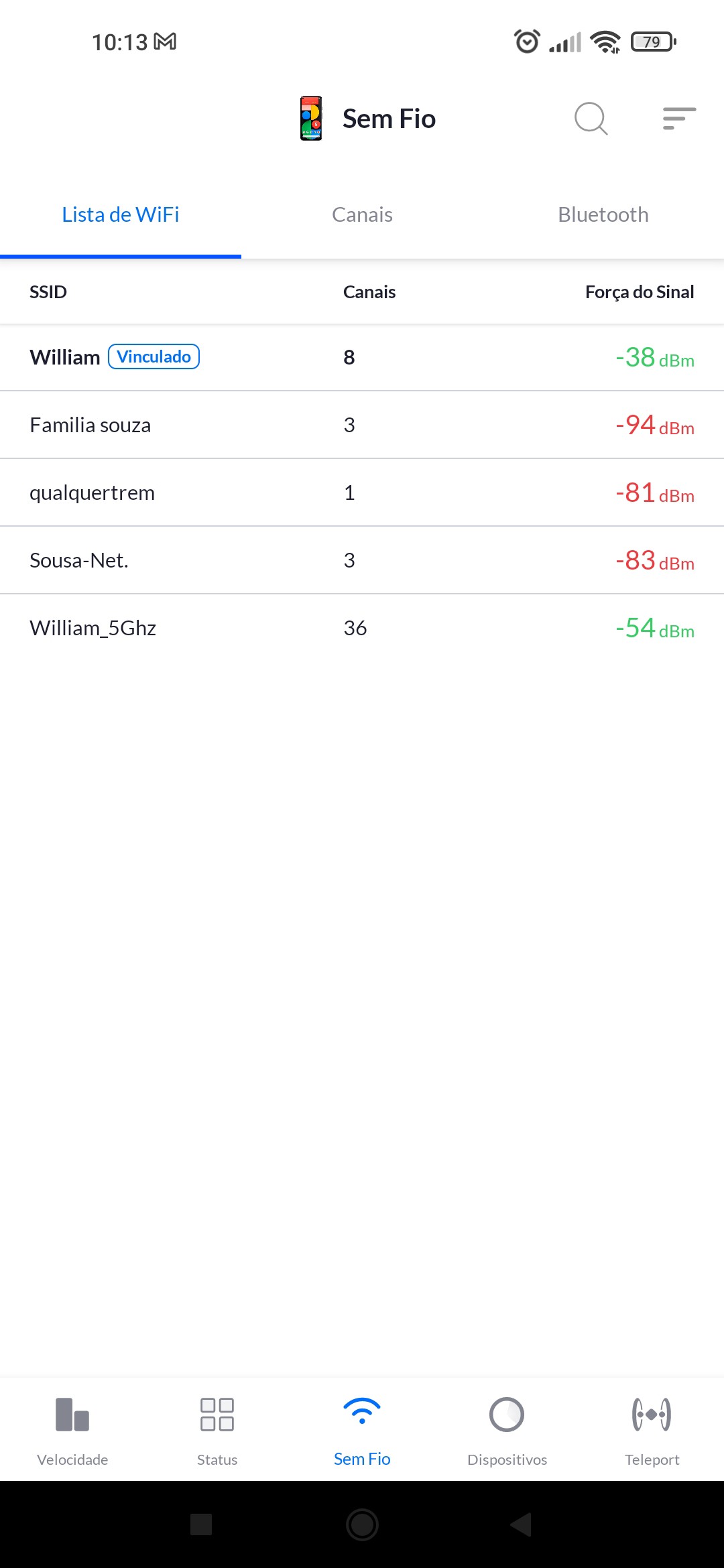The image size is (724, 1568).
Task: Open the connected William network
Action: (x=65, y=357)
